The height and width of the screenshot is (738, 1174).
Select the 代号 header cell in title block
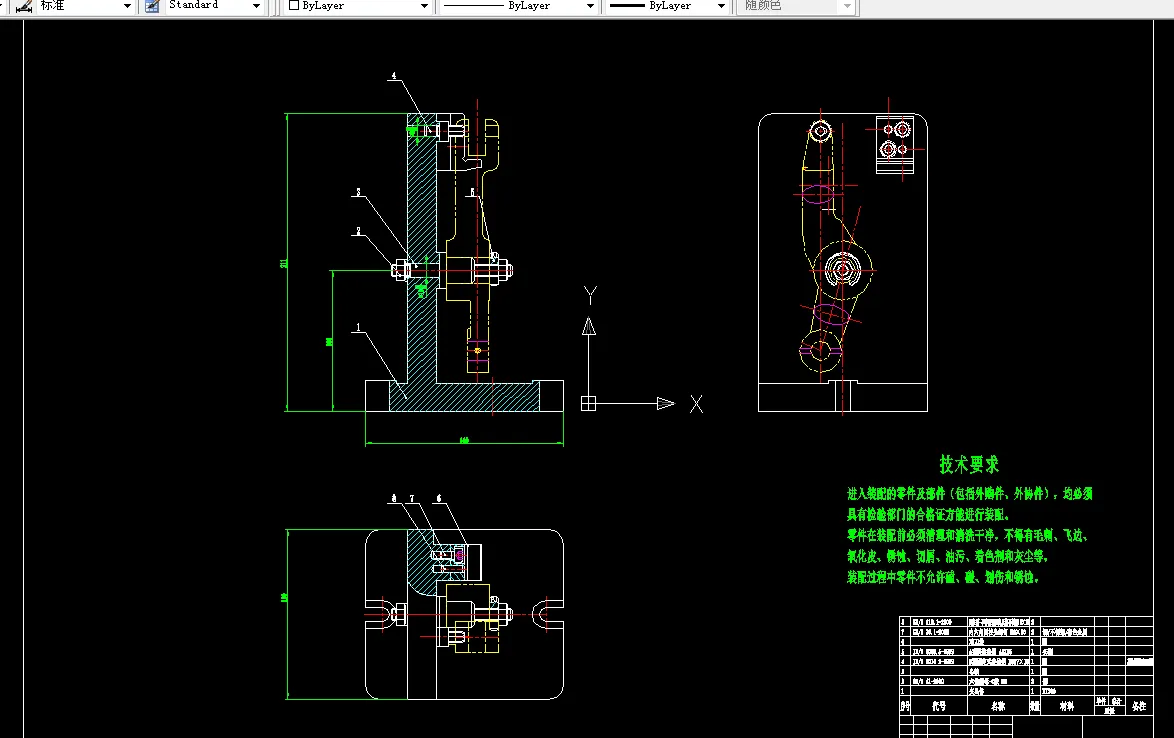(x=939, y=706)
